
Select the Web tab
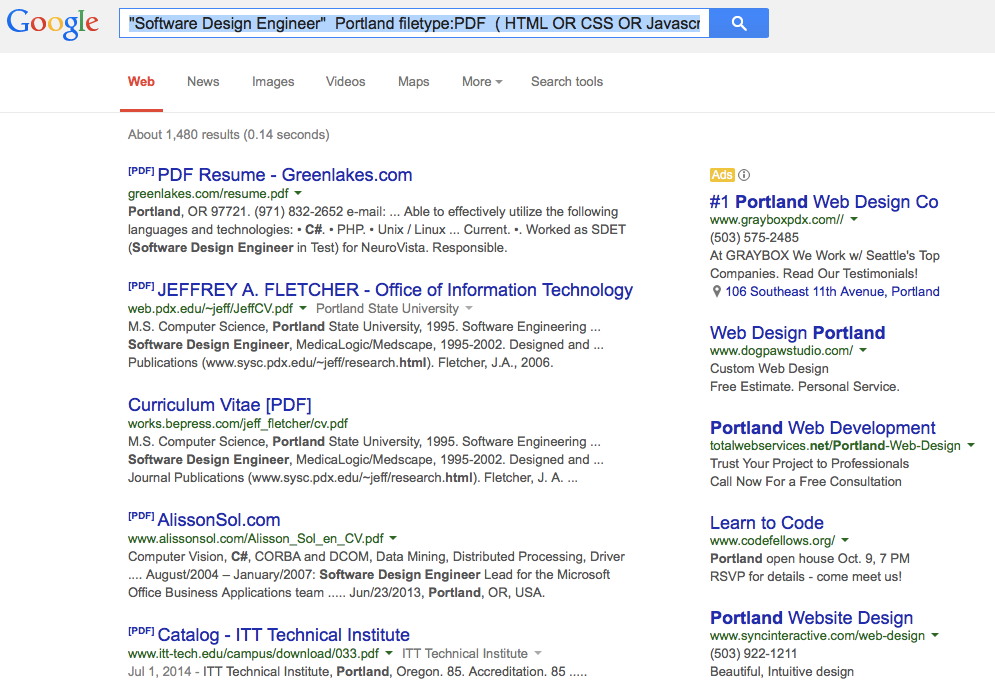click(x=142, y=82)
